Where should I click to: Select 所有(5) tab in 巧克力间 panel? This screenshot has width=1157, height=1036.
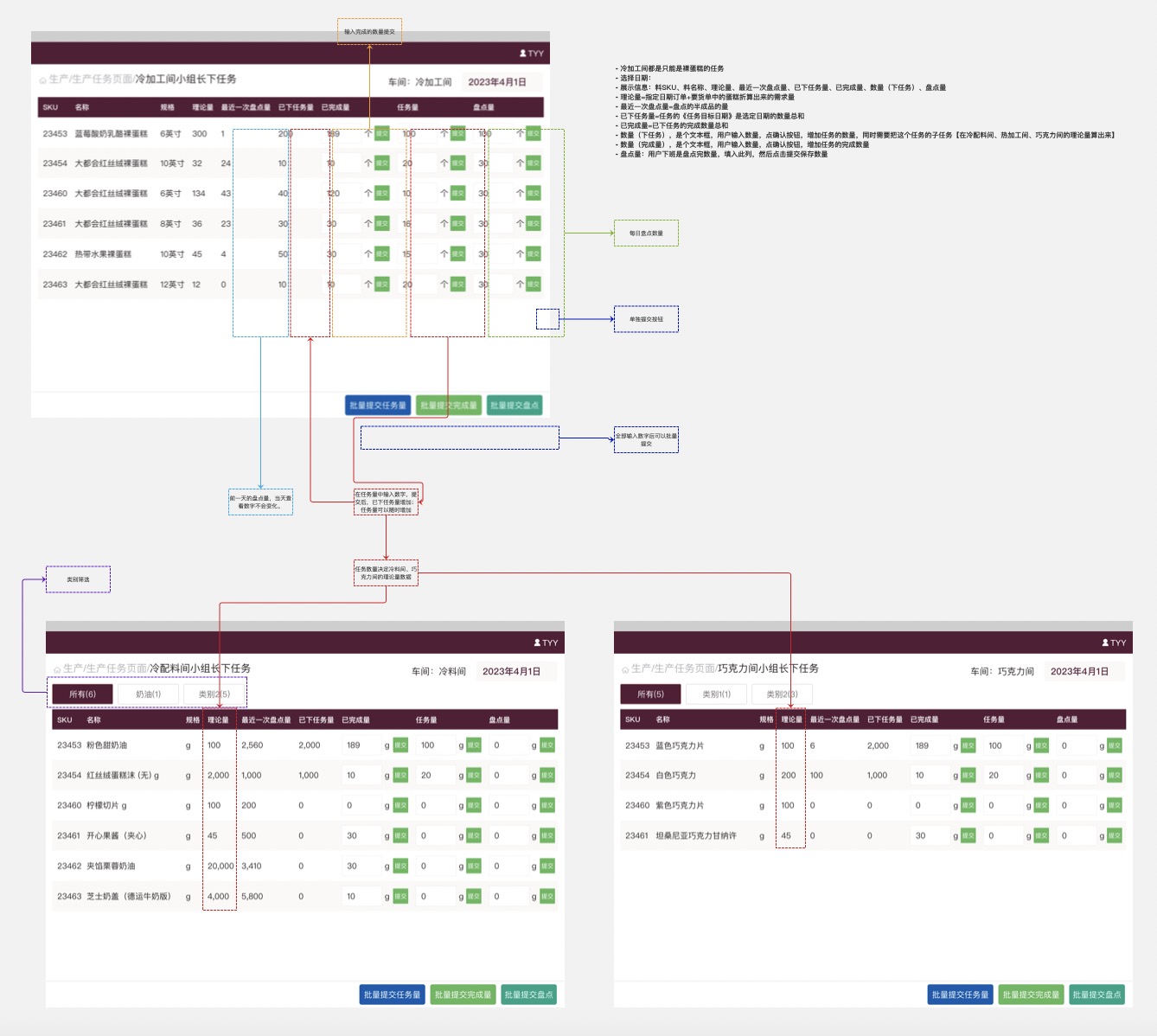[650, 694]
